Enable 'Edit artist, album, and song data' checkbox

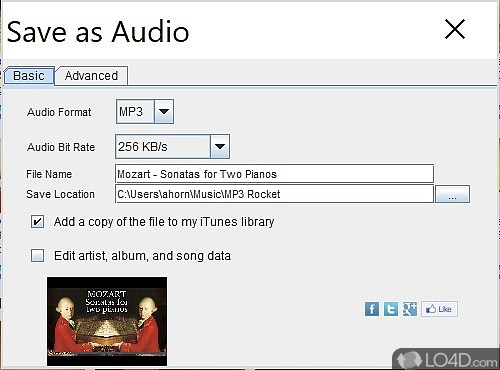point(37,256)
